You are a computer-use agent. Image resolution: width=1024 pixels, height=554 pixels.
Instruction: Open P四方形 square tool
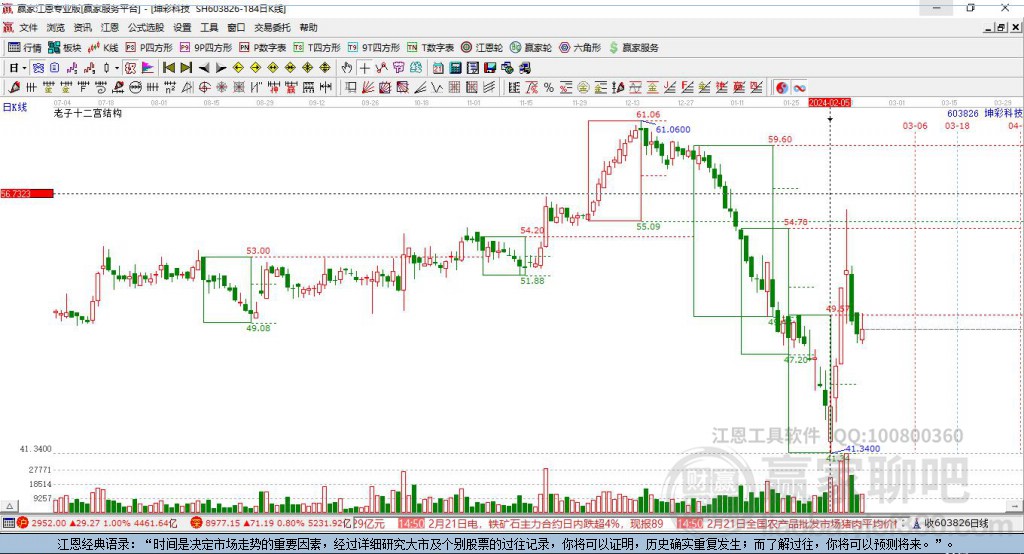[x=149, y=48]
